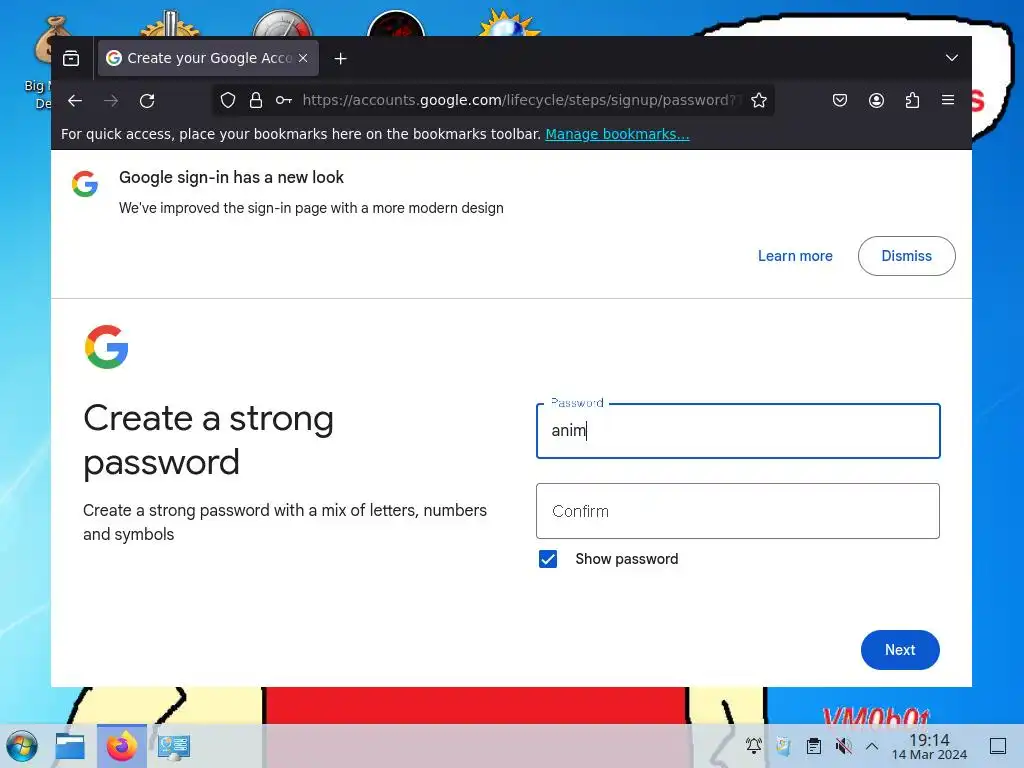Click the Confirm password field
The height and width of the screenshot is (768, 1024).
(738, 511)
